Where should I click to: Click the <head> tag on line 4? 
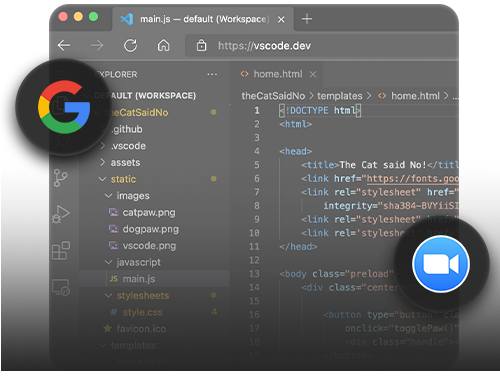click(296, 151)
